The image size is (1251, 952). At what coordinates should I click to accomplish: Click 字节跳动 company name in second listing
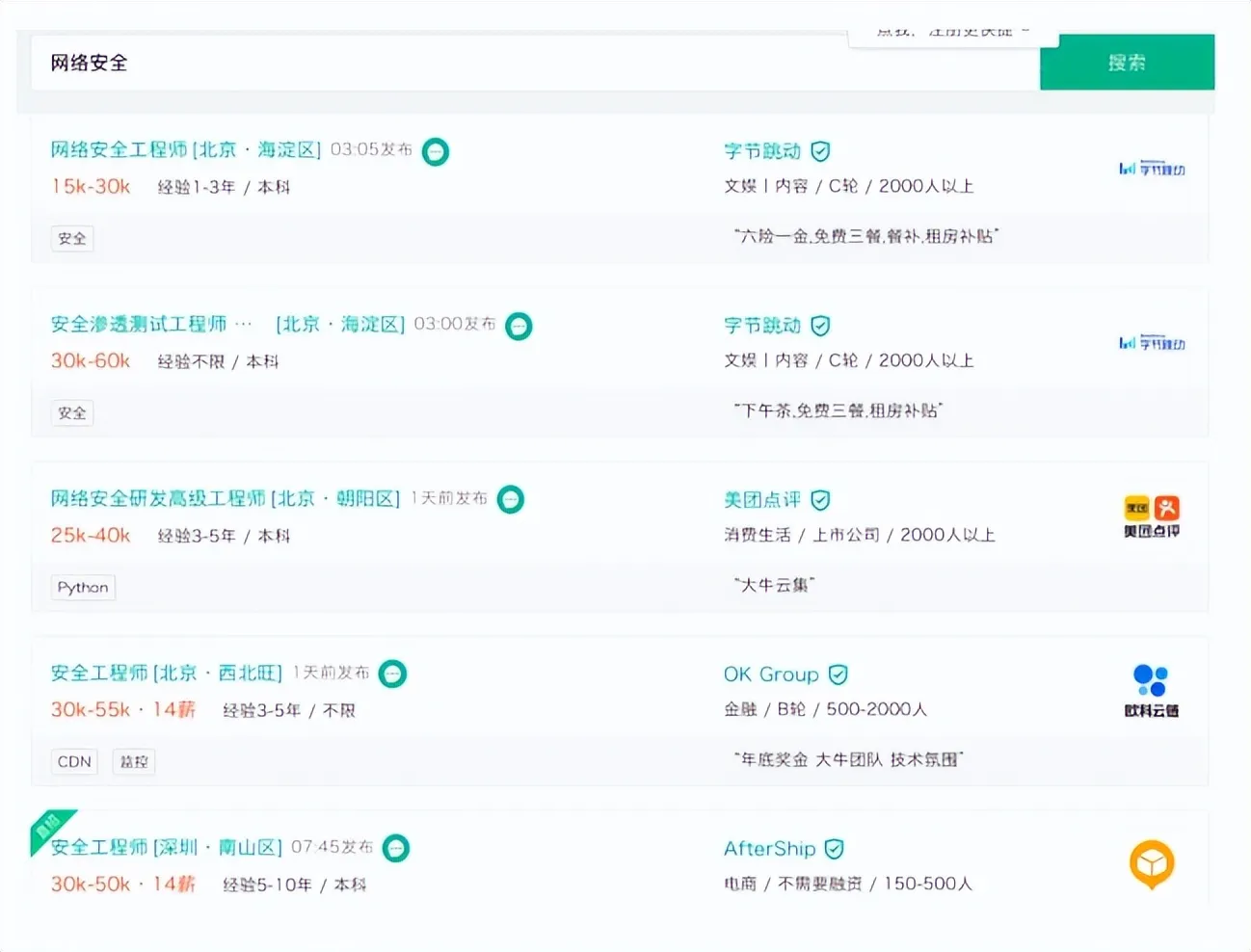(762, 326)
